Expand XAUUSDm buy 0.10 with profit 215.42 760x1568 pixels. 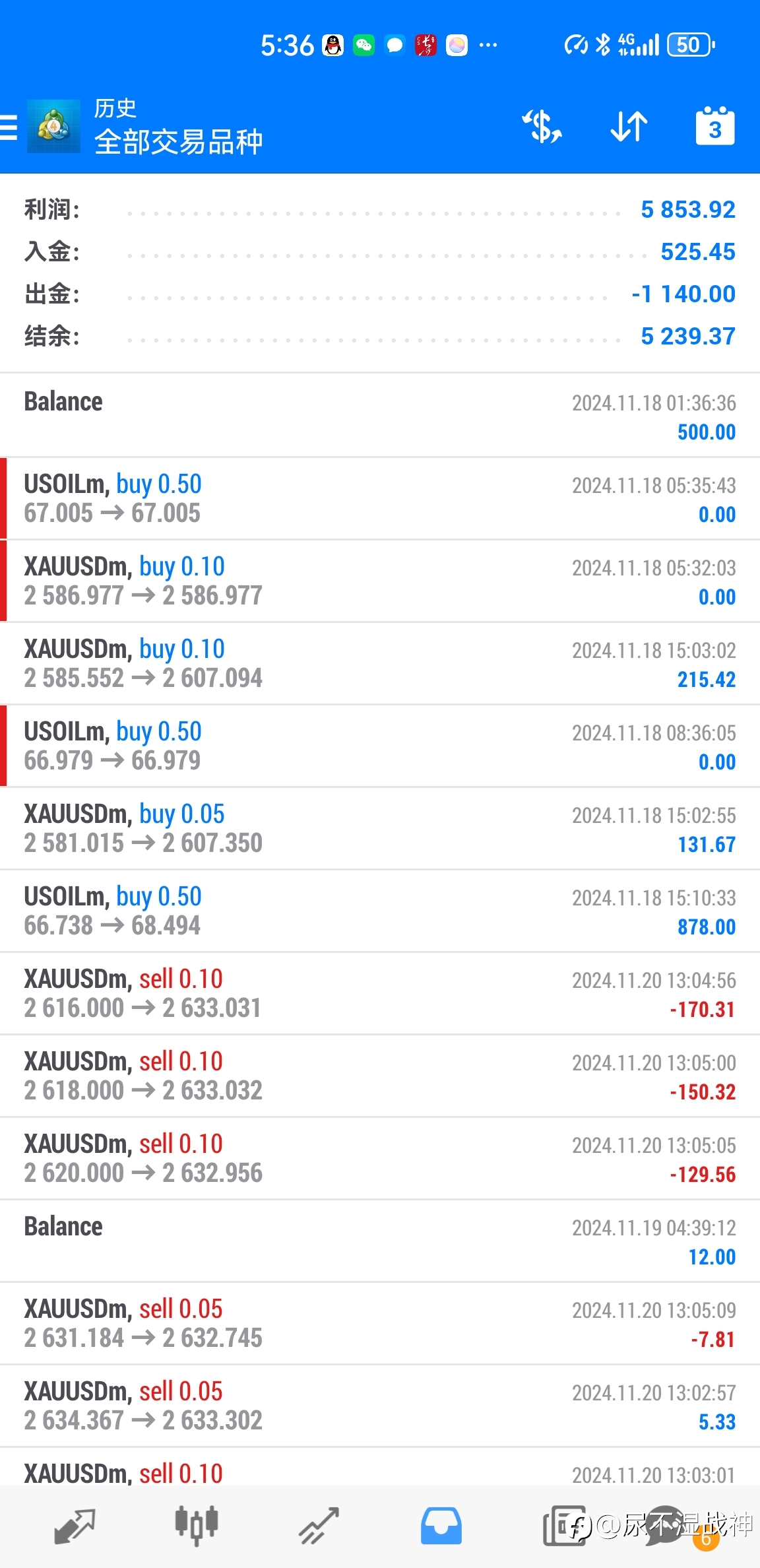(380, 663)
